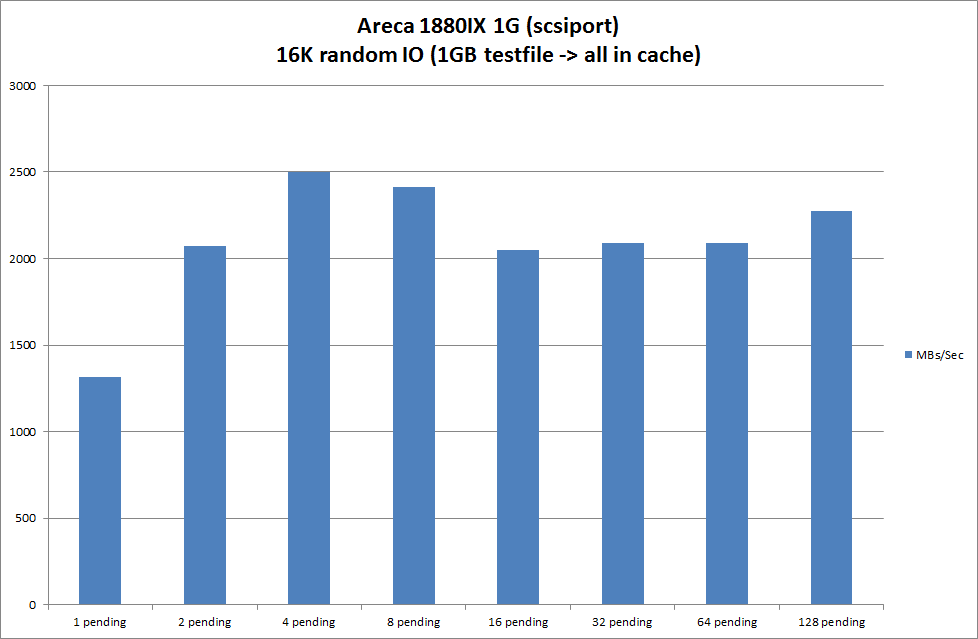Click the '1 pending' axis label
The width and height of the screenshot is (978, 639).
click(x=100, y=622)
